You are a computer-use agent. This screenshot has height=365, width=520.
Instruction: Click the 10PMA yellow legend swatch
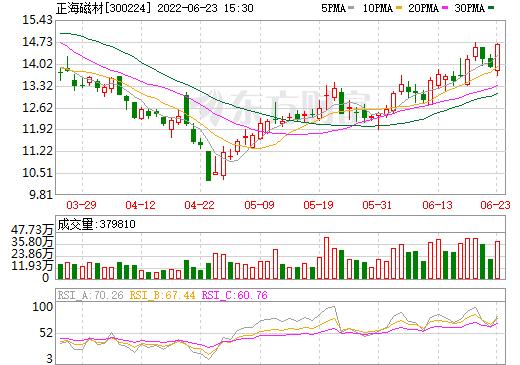398,8
